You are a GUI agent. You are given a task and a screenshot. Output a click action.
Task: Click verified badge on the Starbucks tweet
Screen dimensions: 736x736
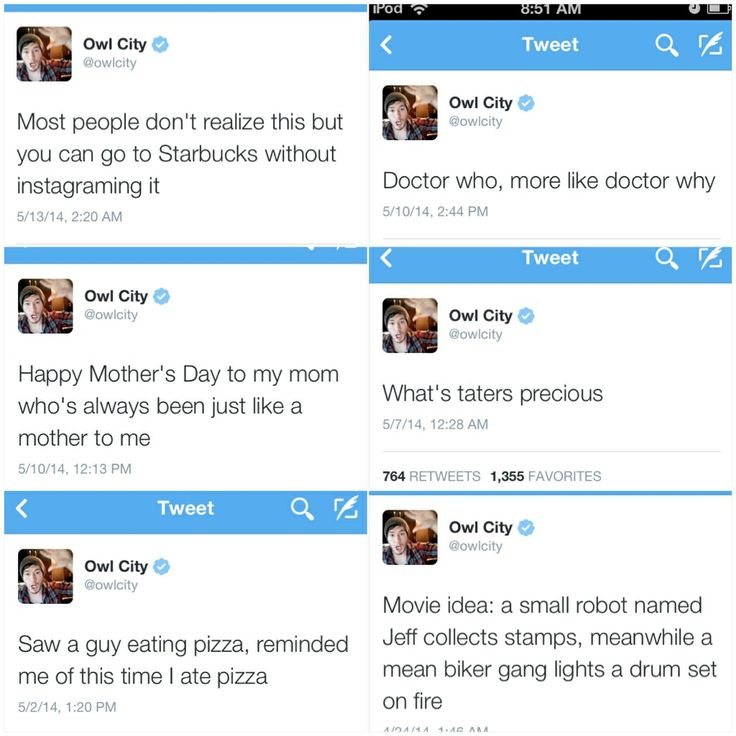click(160, 44)
